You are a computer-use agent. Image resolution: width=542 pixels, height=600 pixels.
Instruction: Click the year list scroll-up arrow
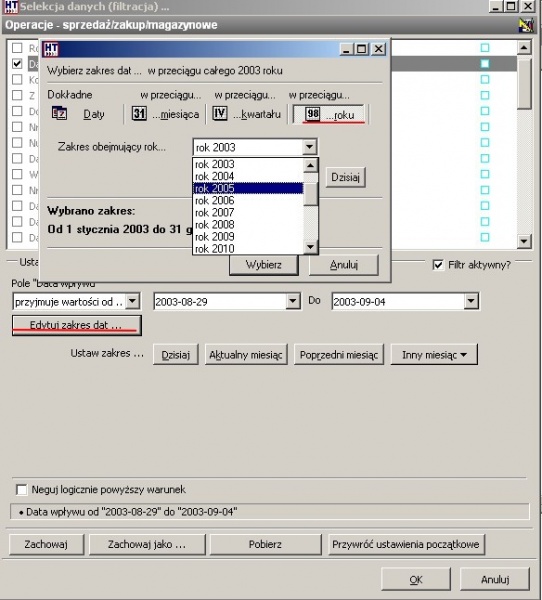[x=310, y=166]
